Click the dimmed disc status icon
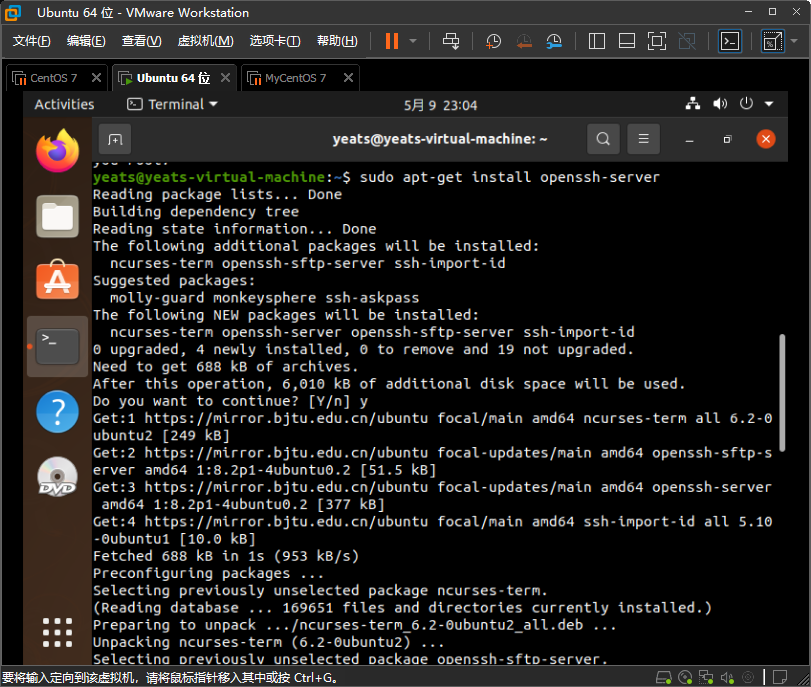This screenshot has width=811, height=687. tap(748, 677)
